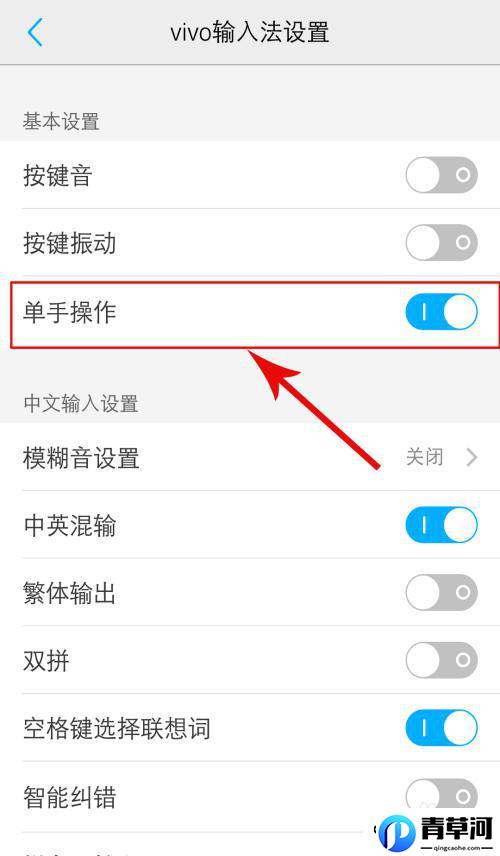The width and height of the screenshot is (500, 856).
Task: Enable the 智能纠错 smart correction toggle
Action: (441, 795)
